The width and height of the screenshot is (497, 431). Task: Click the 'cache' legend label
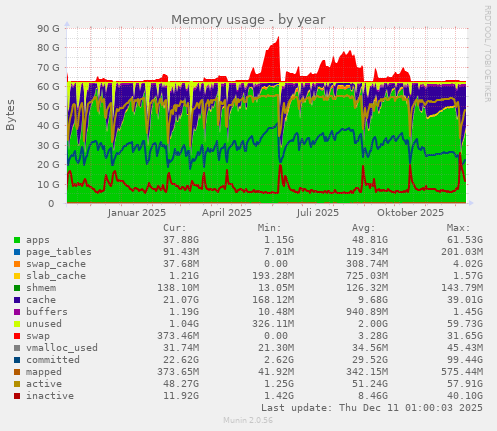click(x=41, y=300)
